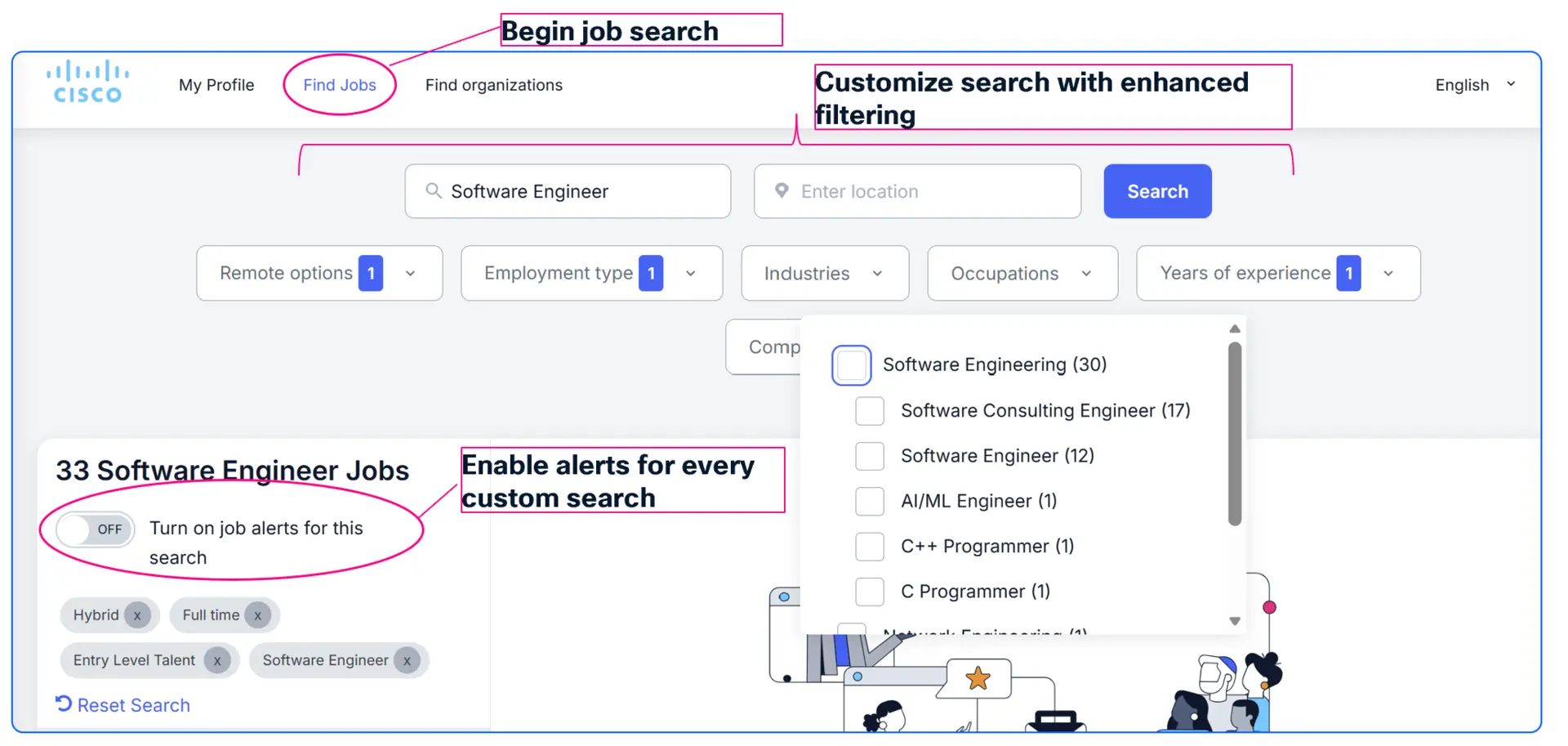Click the occupations list scrollbar thumb
The image size is (1568, 746).
click(1235, 433)
